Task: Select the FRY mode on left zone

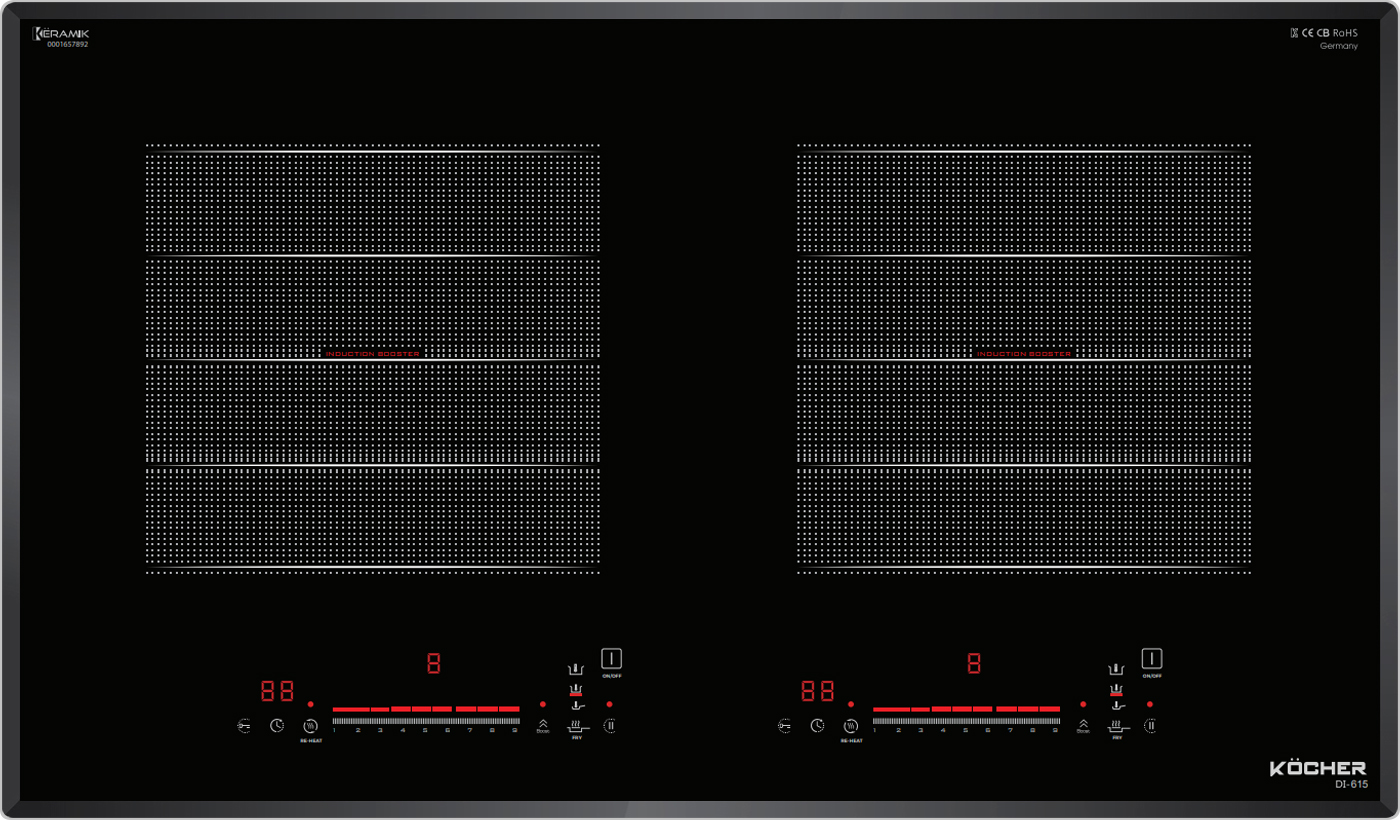Action: click(577, 726)
